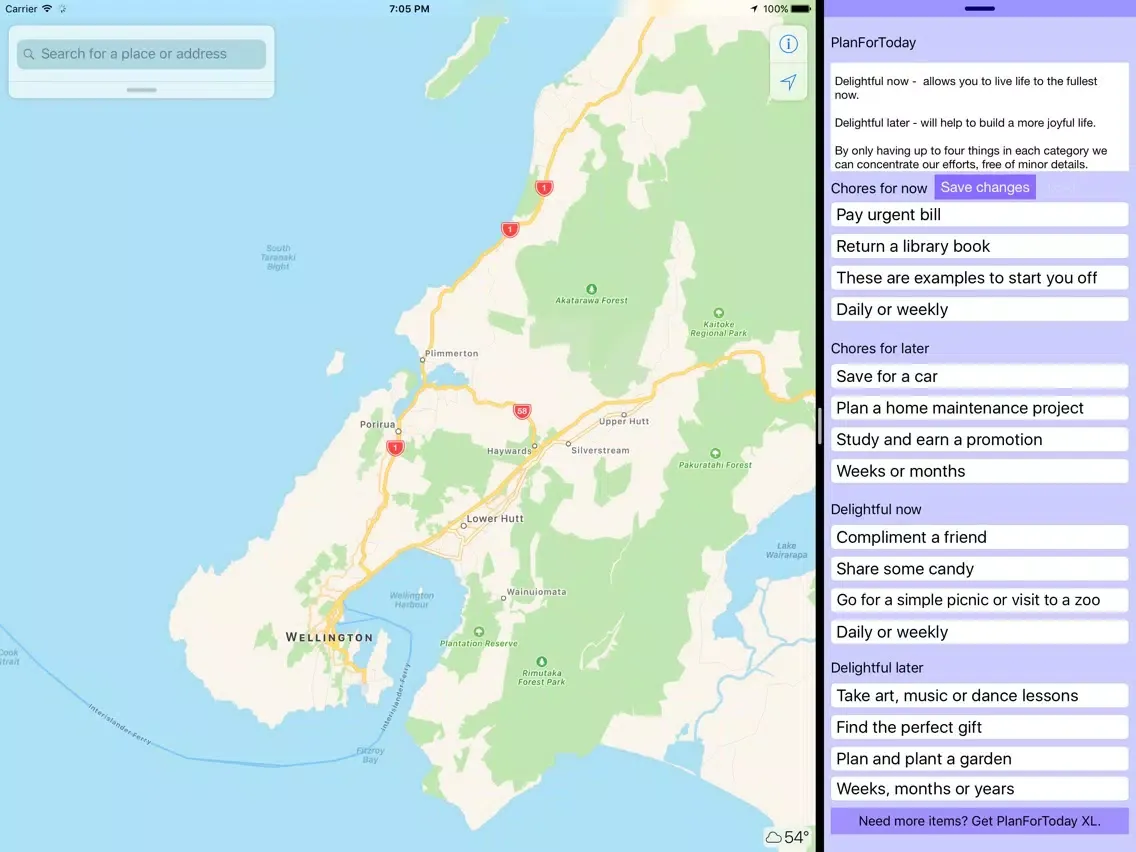Tap the Wellington Harbour label
The width and height of the screenshot is (1136, 852).
412,600
